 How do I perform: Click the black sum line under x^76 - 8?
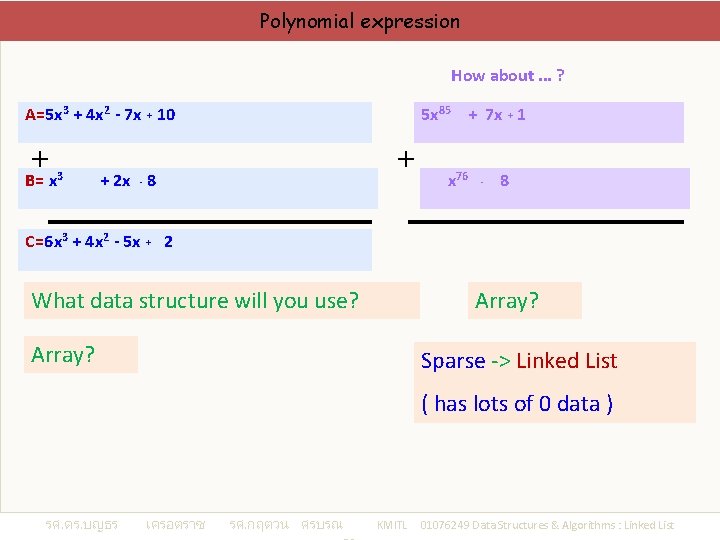coord(546,221)
